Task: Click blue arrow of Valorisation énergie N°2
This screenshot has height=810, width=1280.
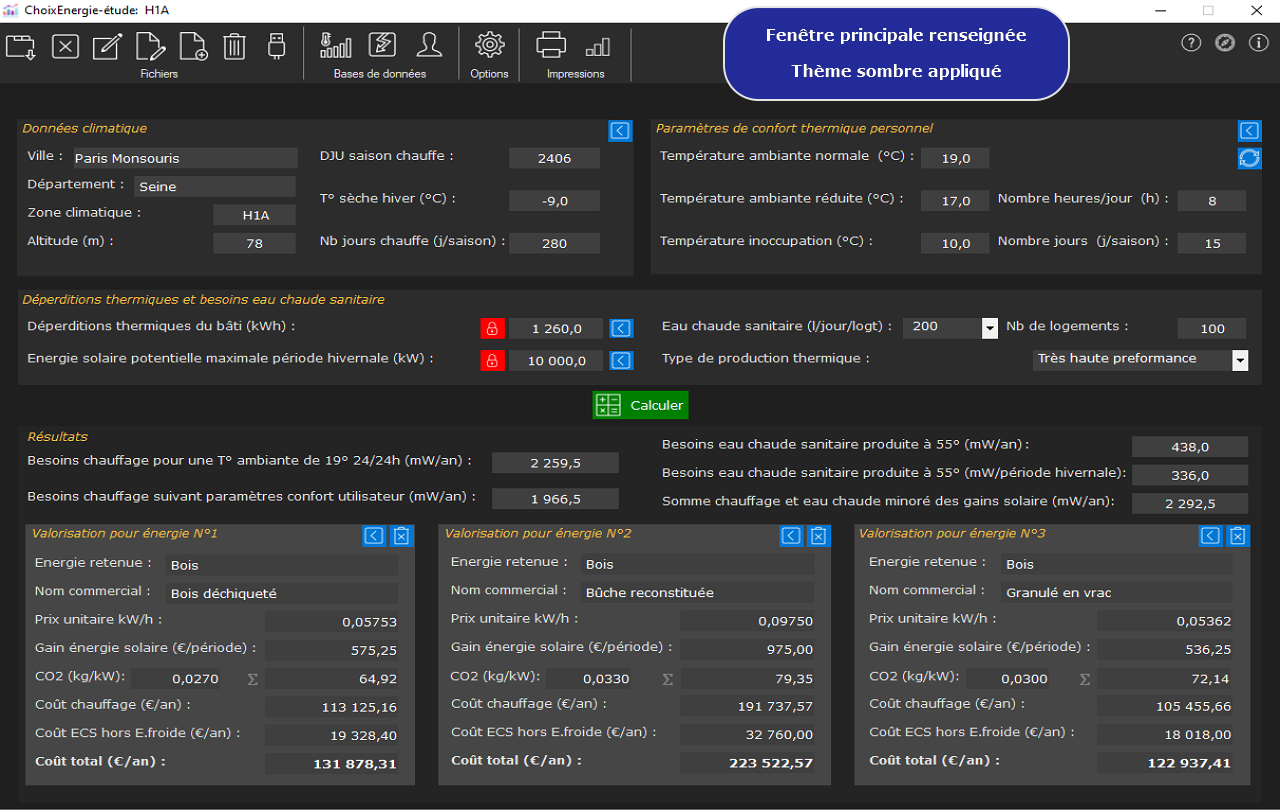Action: [791, 536]
